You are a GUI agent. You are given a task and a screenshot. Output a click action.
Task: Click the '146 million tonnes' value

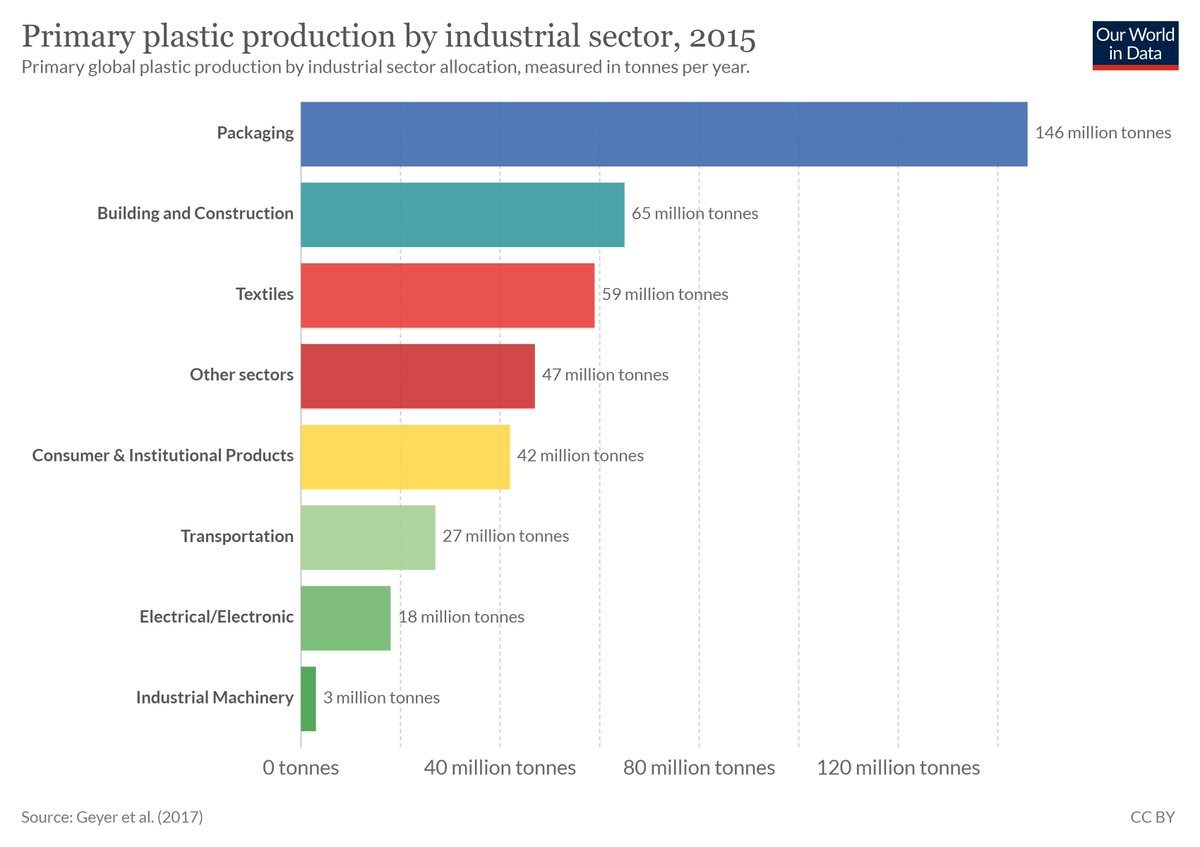coord(1103,133)
